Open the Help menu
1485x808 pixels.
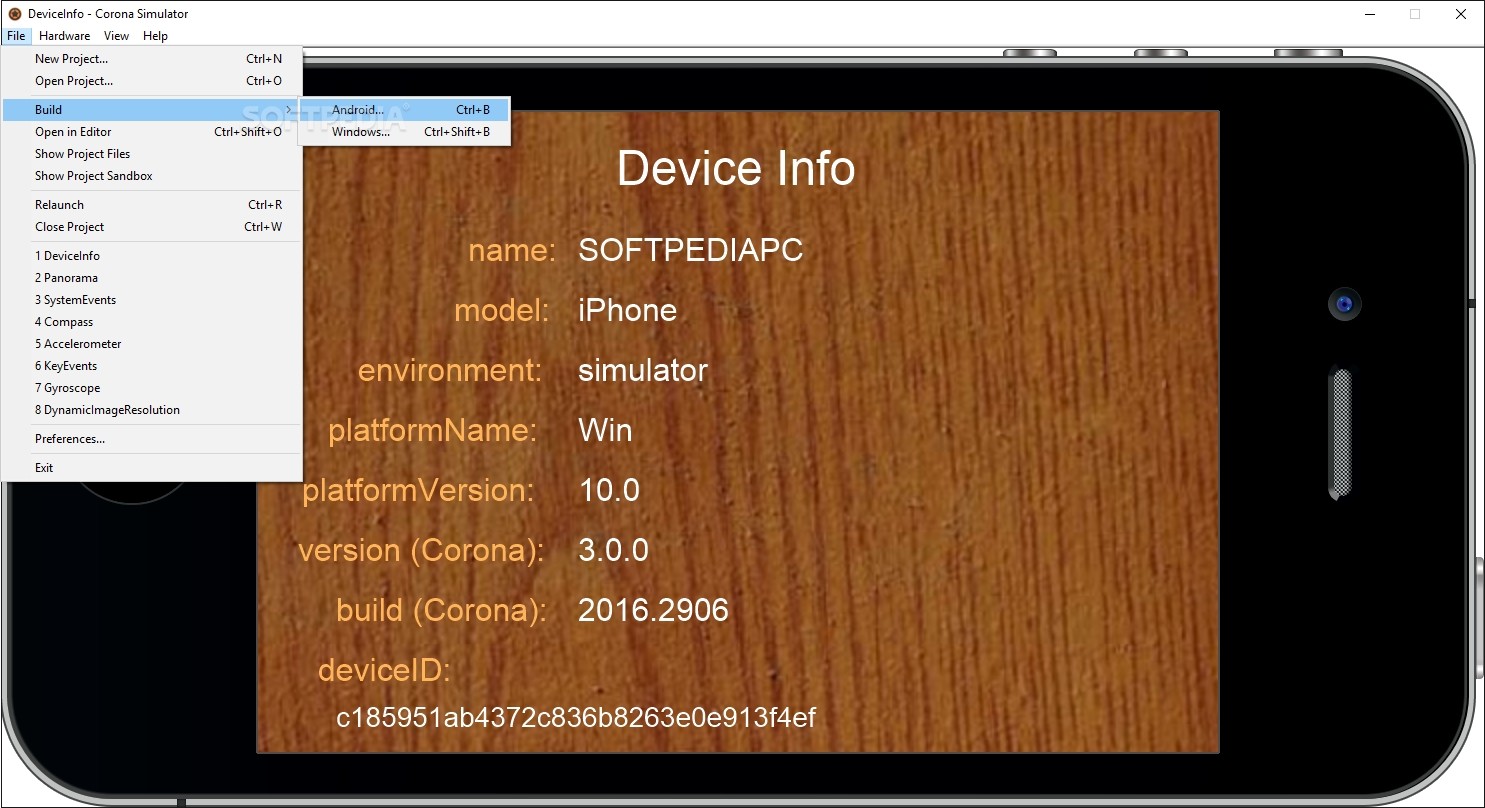pos(155,36)
